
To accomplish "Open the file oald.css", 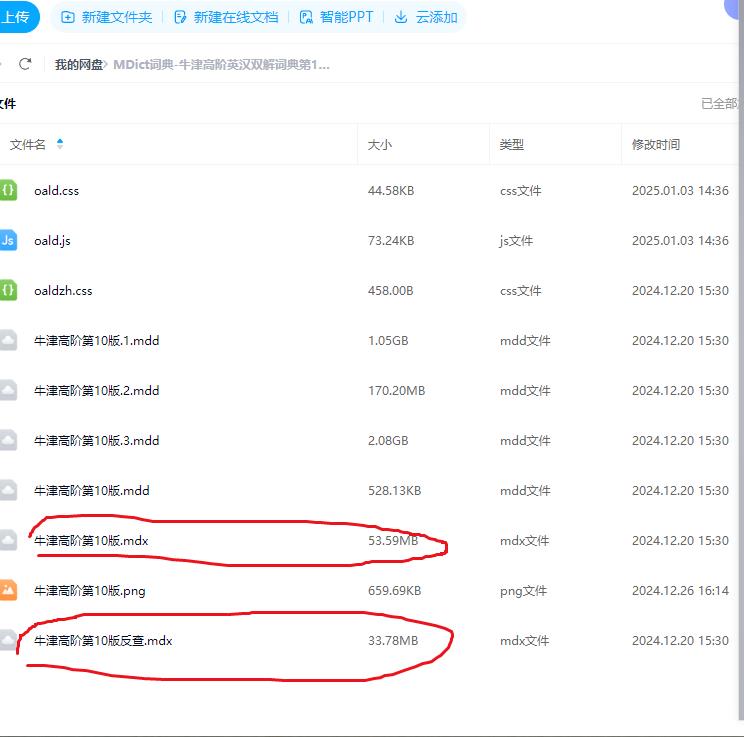I will [56, 191].
